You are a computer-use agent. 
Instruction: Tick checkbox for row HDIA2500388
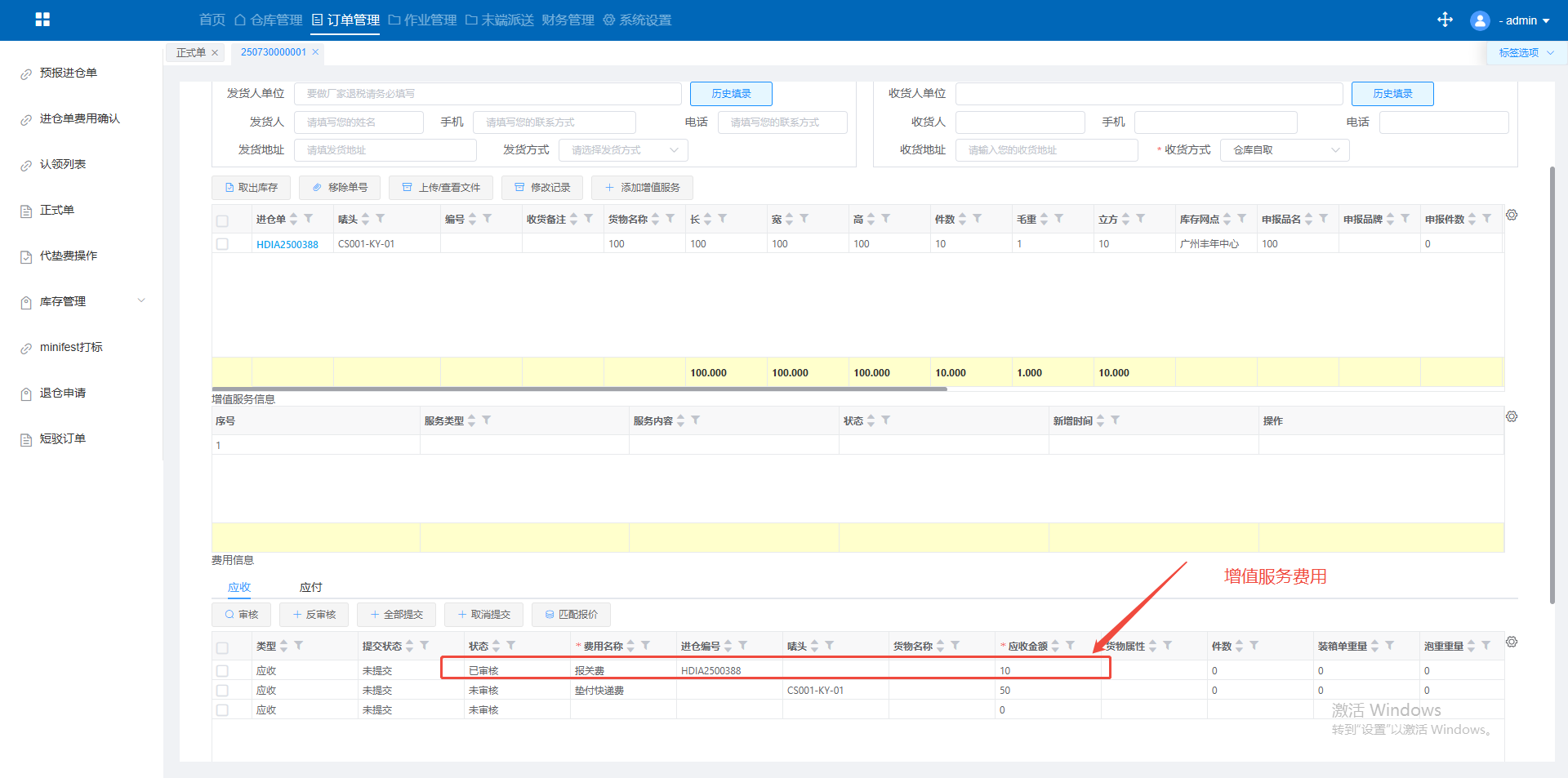tap(222, 244)
